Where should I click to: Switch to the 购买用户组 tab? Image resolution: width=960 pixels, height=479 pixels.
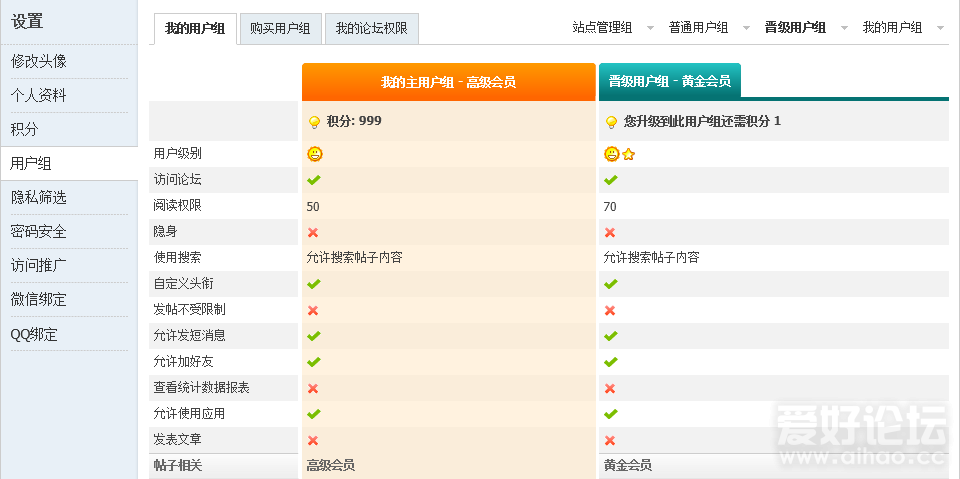tap(280, 29)
